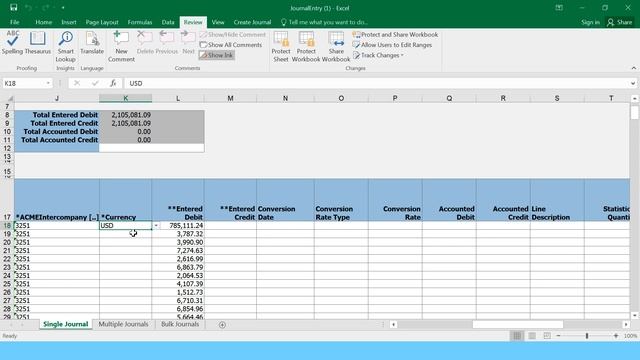Click the Sign in link
640x360 pixels.
590,22
